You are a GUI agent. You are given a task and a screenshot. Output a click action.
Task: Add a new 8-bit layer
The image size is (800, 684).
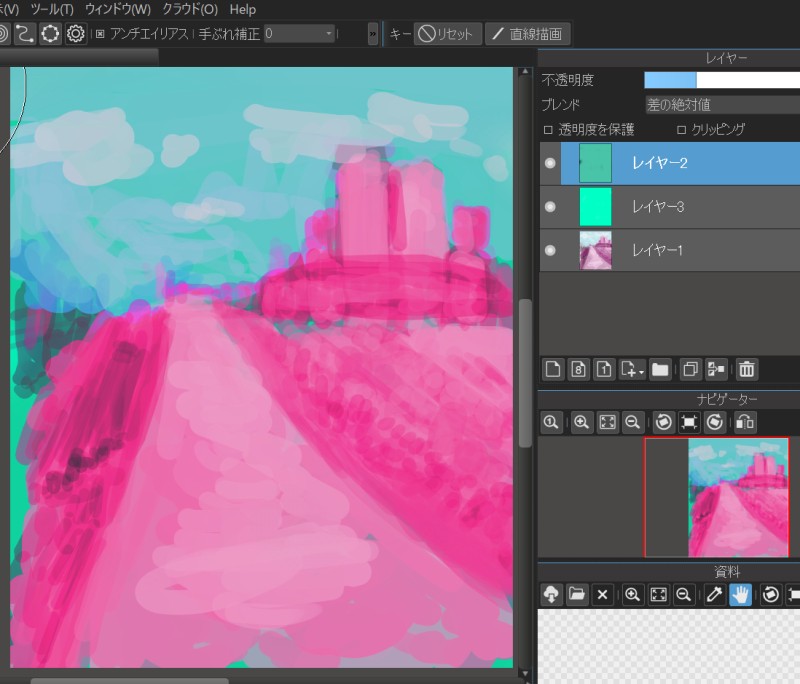click(579, 369)
